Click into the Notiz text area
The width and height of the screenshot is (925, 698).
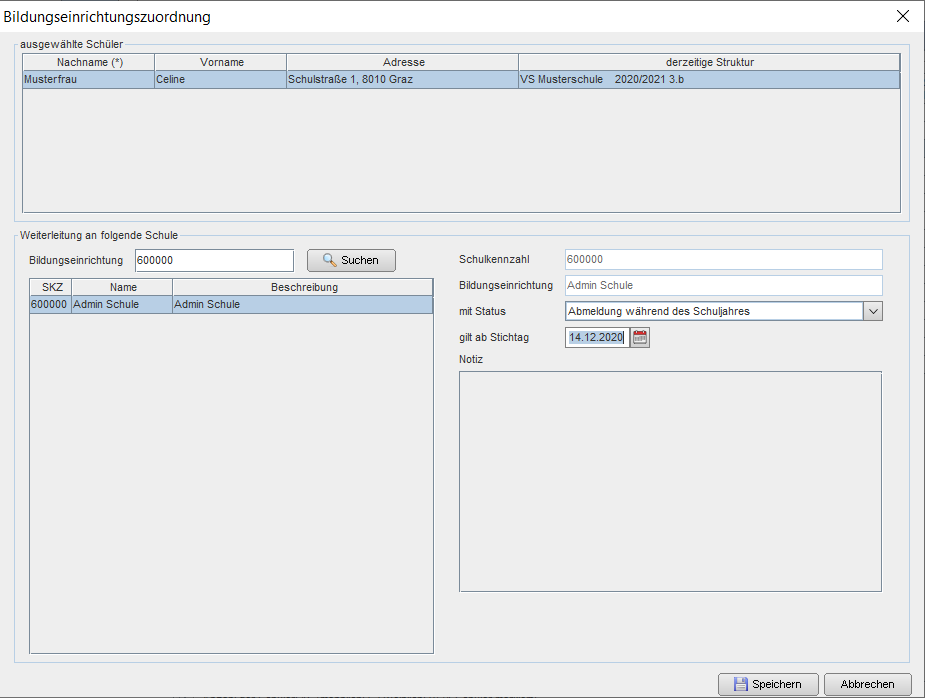coord(670,481)
